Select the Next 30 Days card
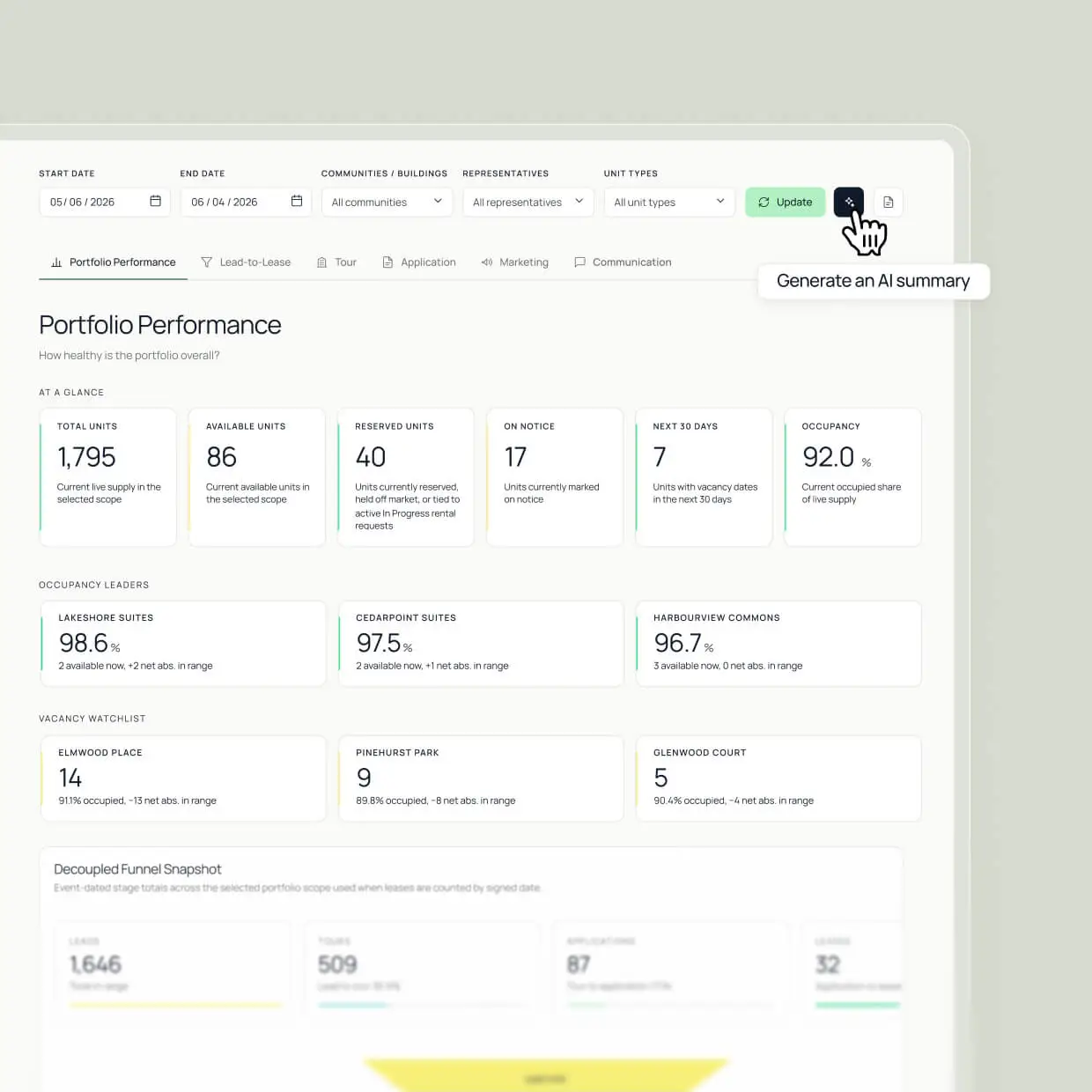Screen dimensions: 1092x1092 point(704,477)
